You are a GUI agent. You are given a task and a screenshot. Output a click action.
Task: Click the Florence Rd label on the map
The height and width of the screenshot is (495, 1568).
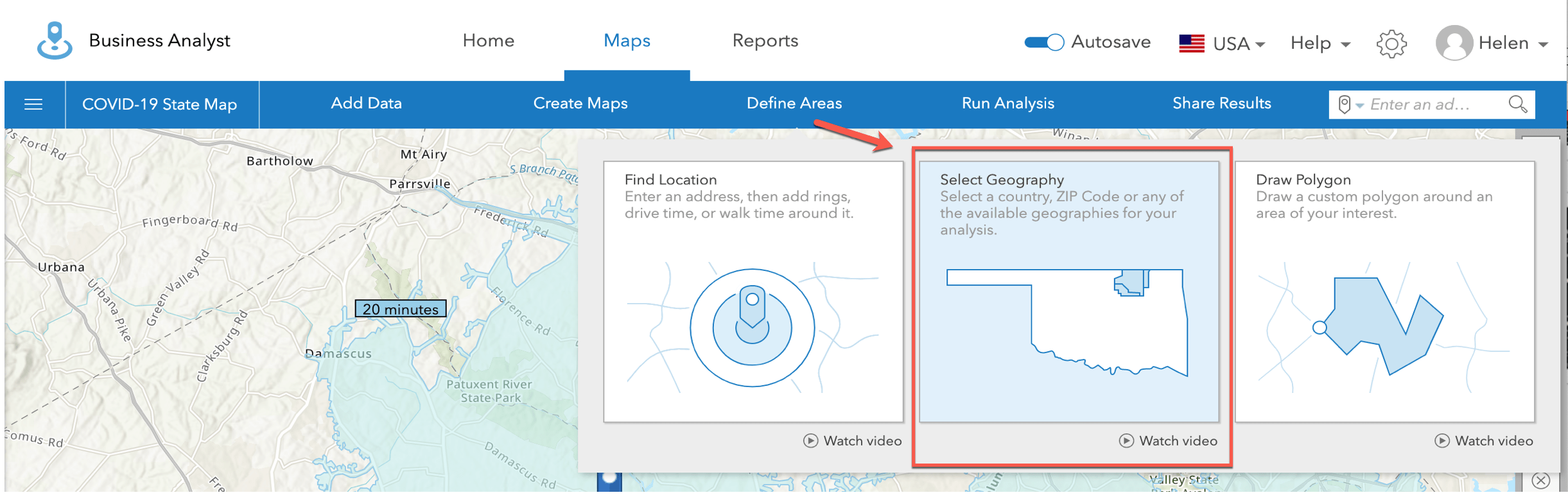tap(521, 311)
